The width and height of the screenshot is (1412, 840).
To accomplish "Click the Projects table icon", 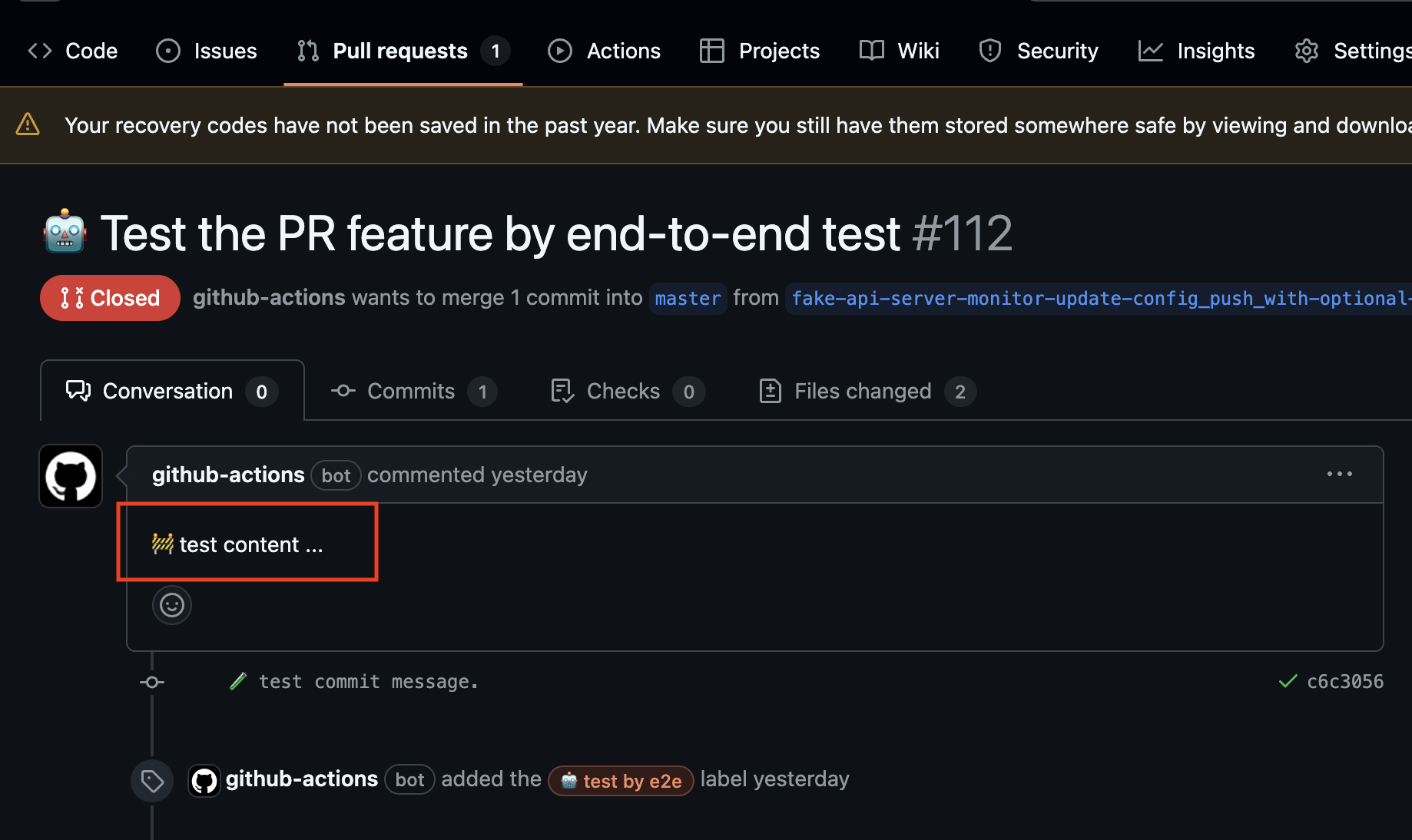I will coord(712,51).
